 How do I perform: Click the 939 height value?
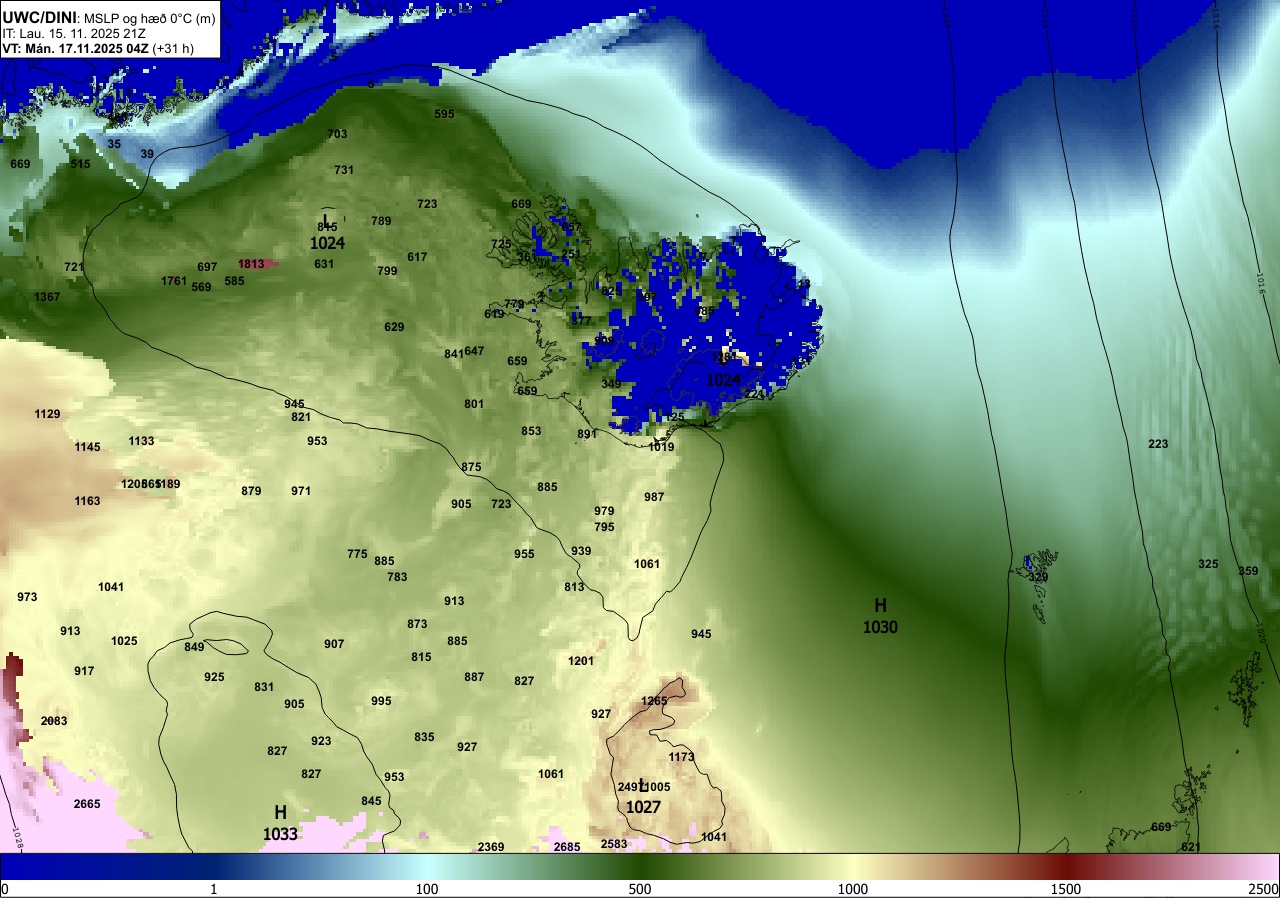581,551
